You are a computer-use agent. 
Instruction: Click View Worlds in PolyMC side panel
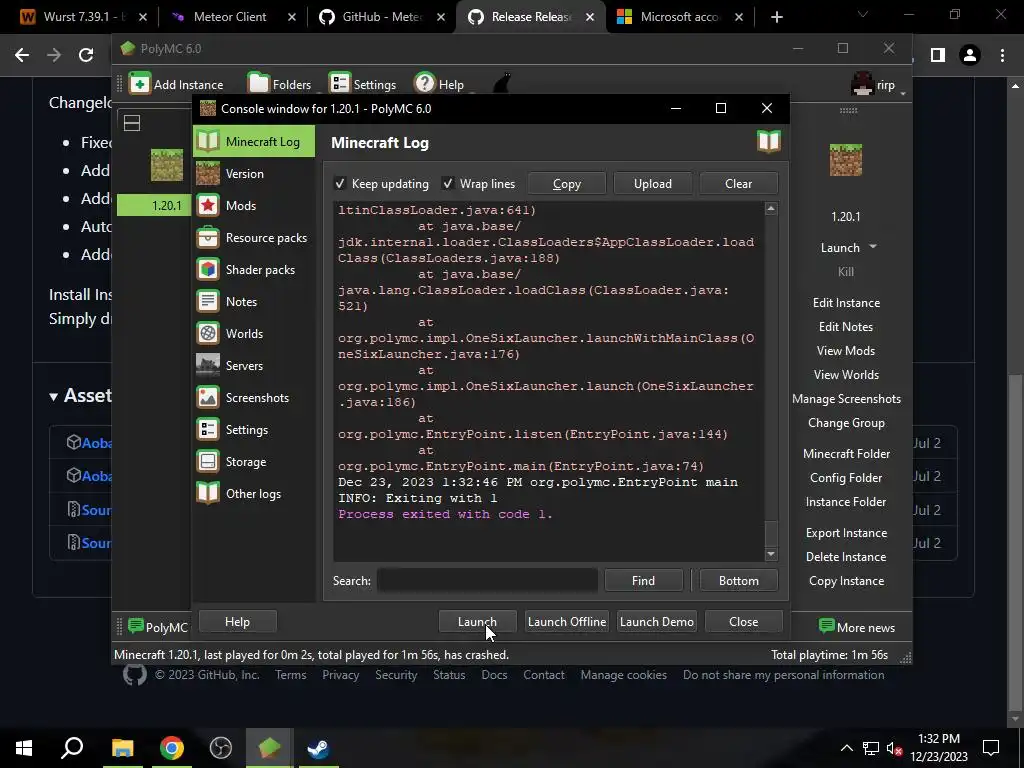pyautogui.click(x=846, y=375)
